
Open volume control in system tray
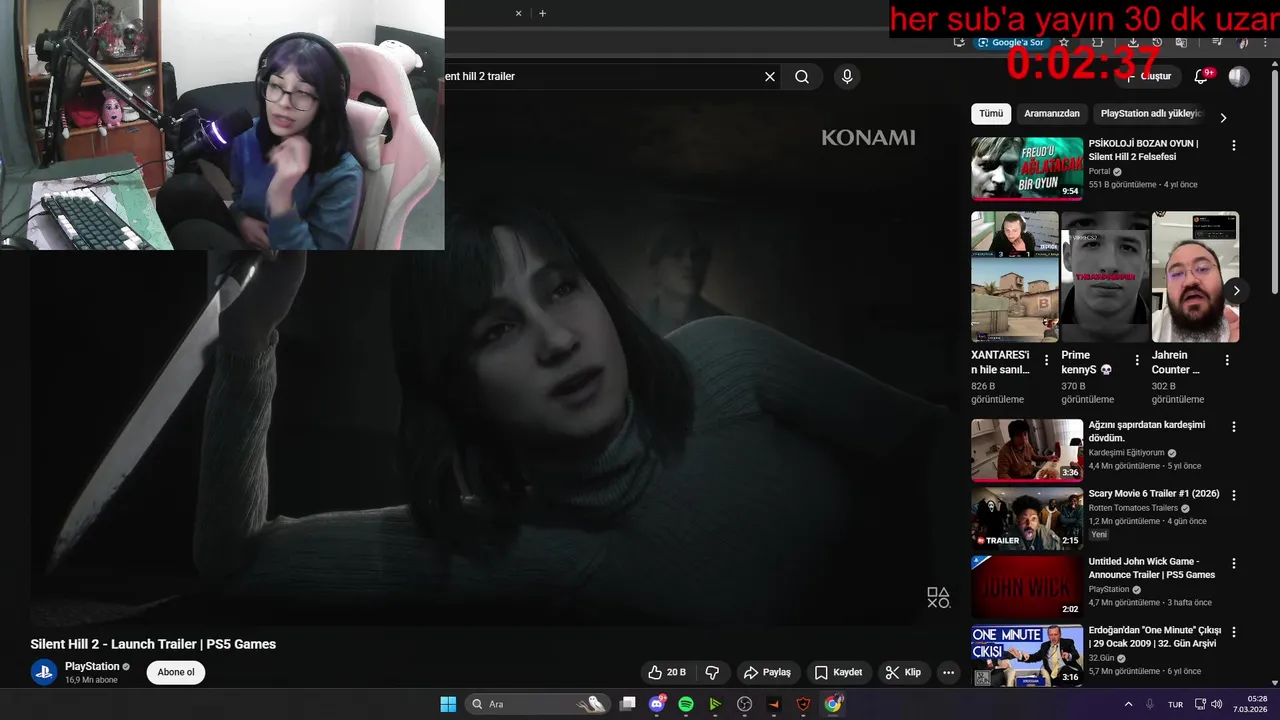[1217, 704]
